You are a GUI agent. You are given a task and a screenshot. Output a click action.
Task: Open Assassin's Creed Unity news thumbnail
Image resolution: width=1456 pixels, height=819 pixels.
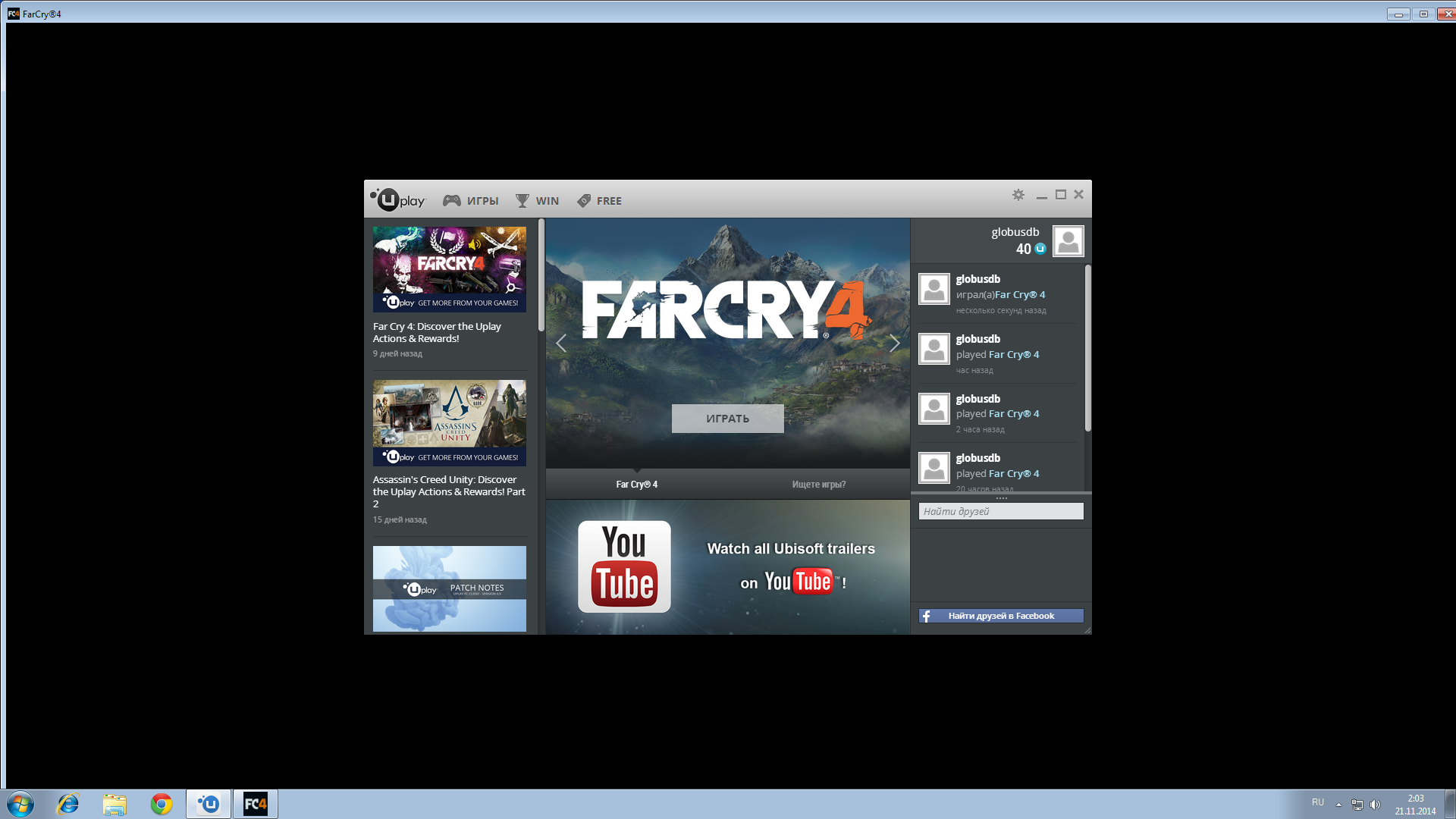coord(449,422)
